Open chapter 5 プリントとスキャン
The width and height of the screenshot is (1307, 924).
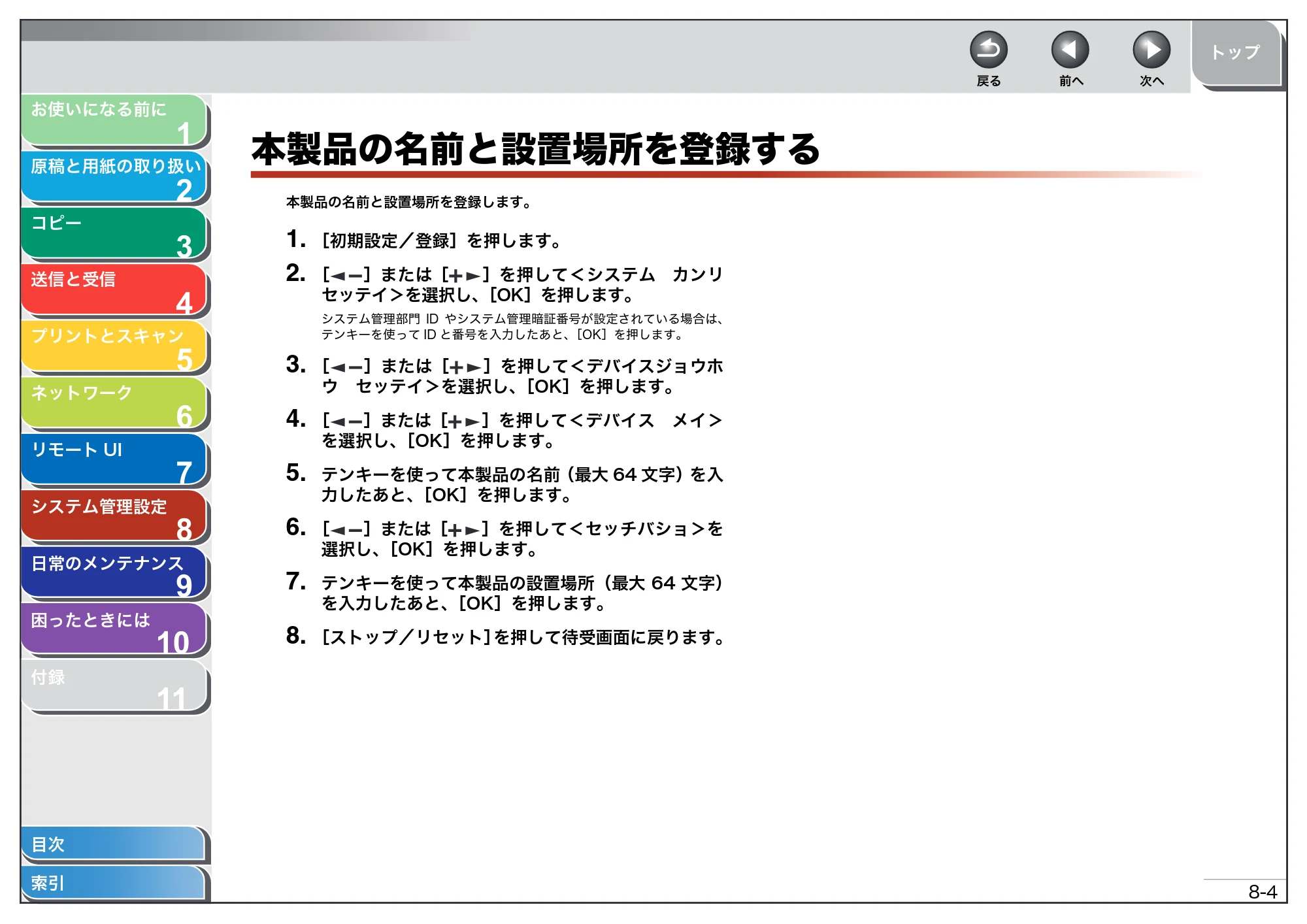point(114,346)
